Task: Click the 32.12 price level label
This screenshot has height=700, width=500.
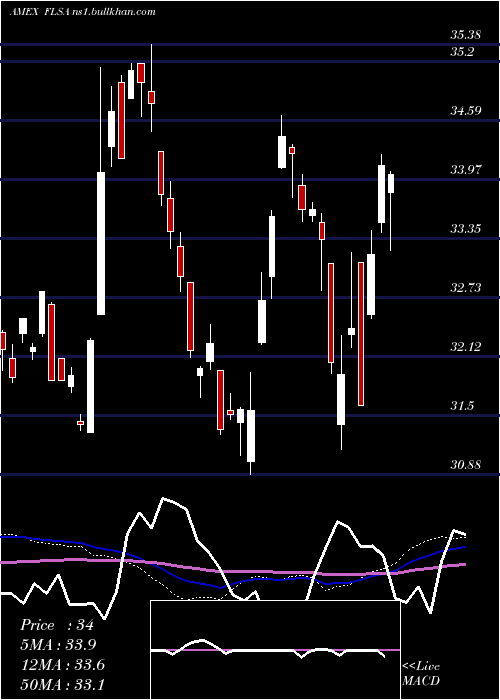Action: (466, 346)
